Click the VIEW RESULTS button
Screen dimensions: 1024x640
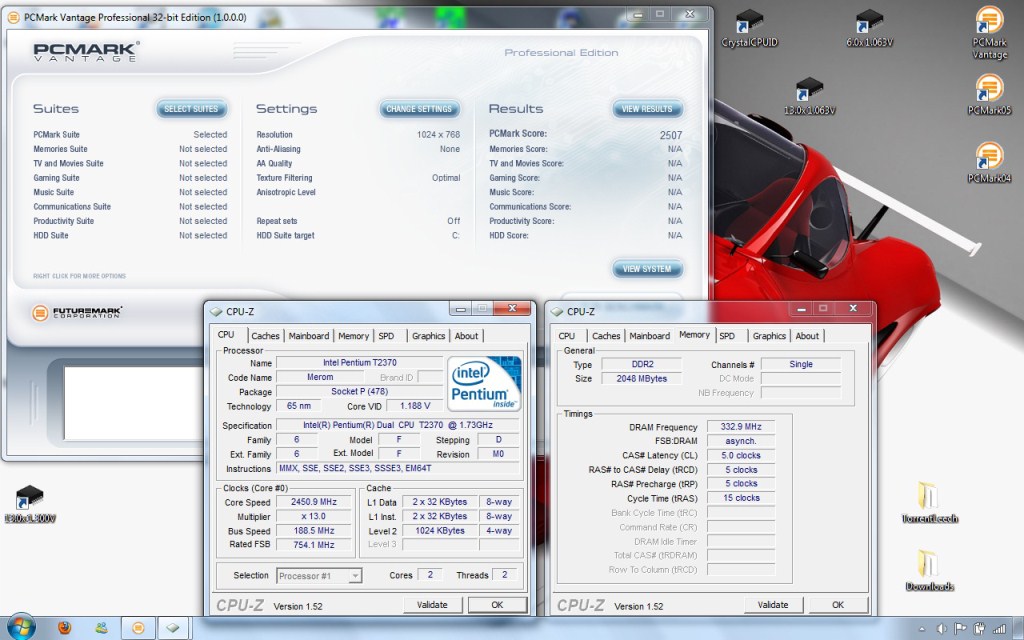647,109
